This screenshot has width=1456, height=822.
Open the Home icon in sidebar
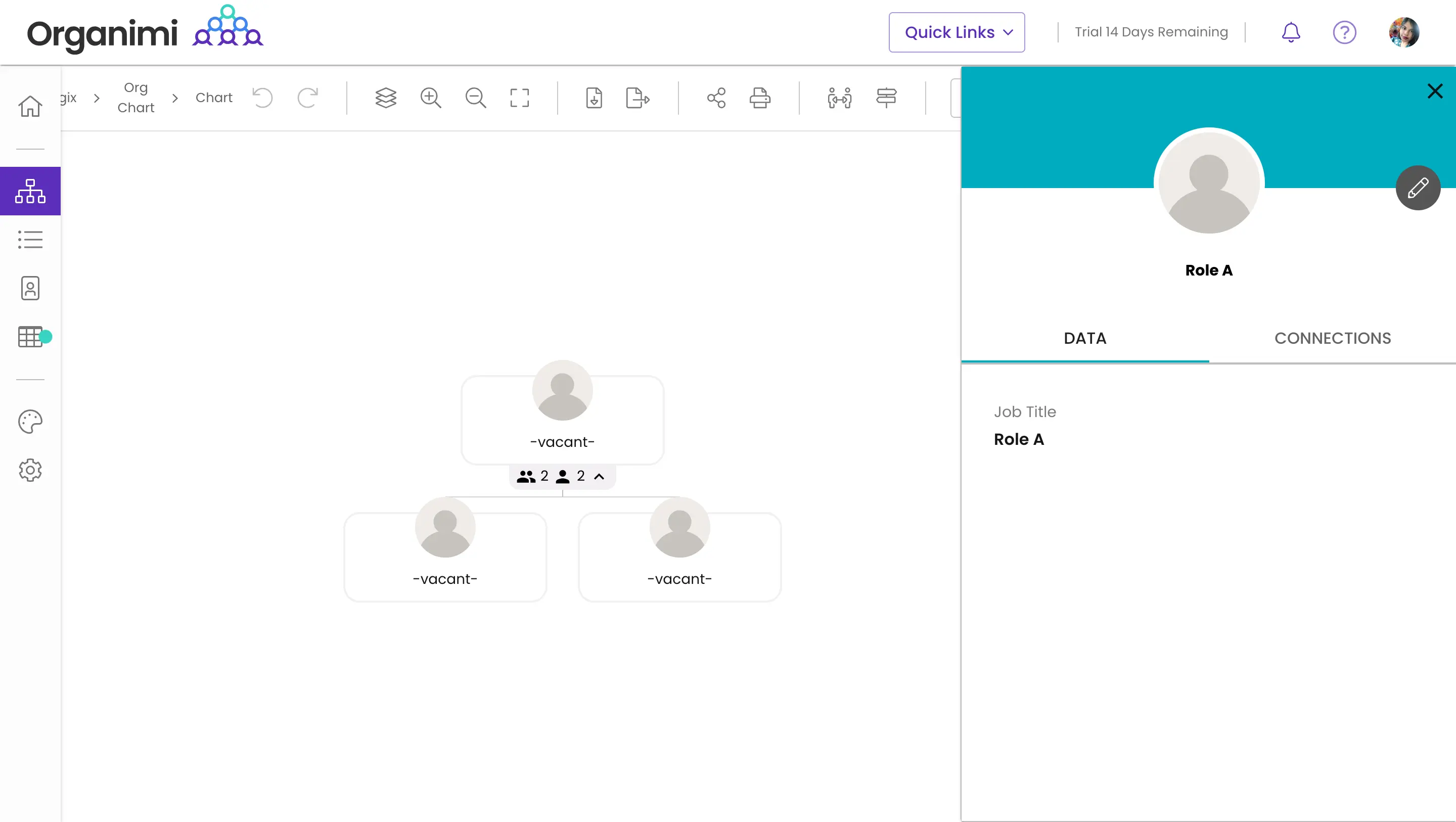point(30,106)
